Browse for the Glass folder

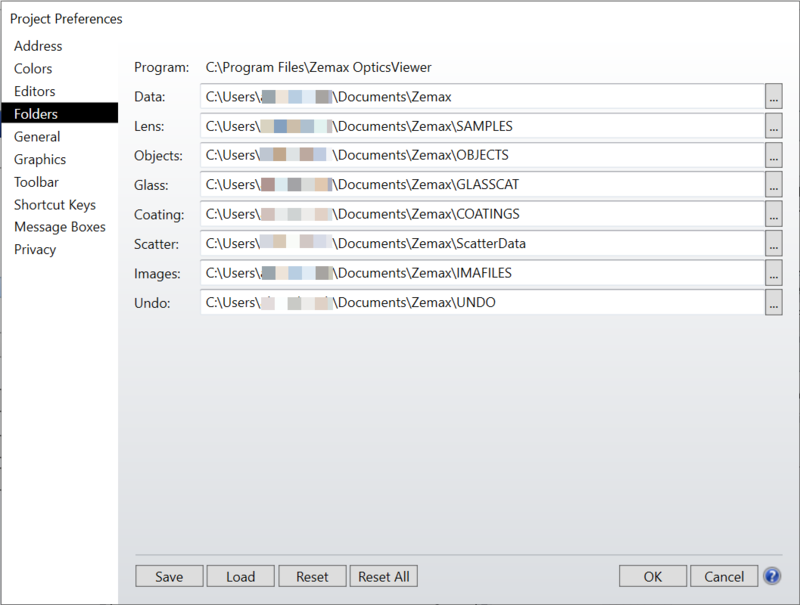(773, 185)
